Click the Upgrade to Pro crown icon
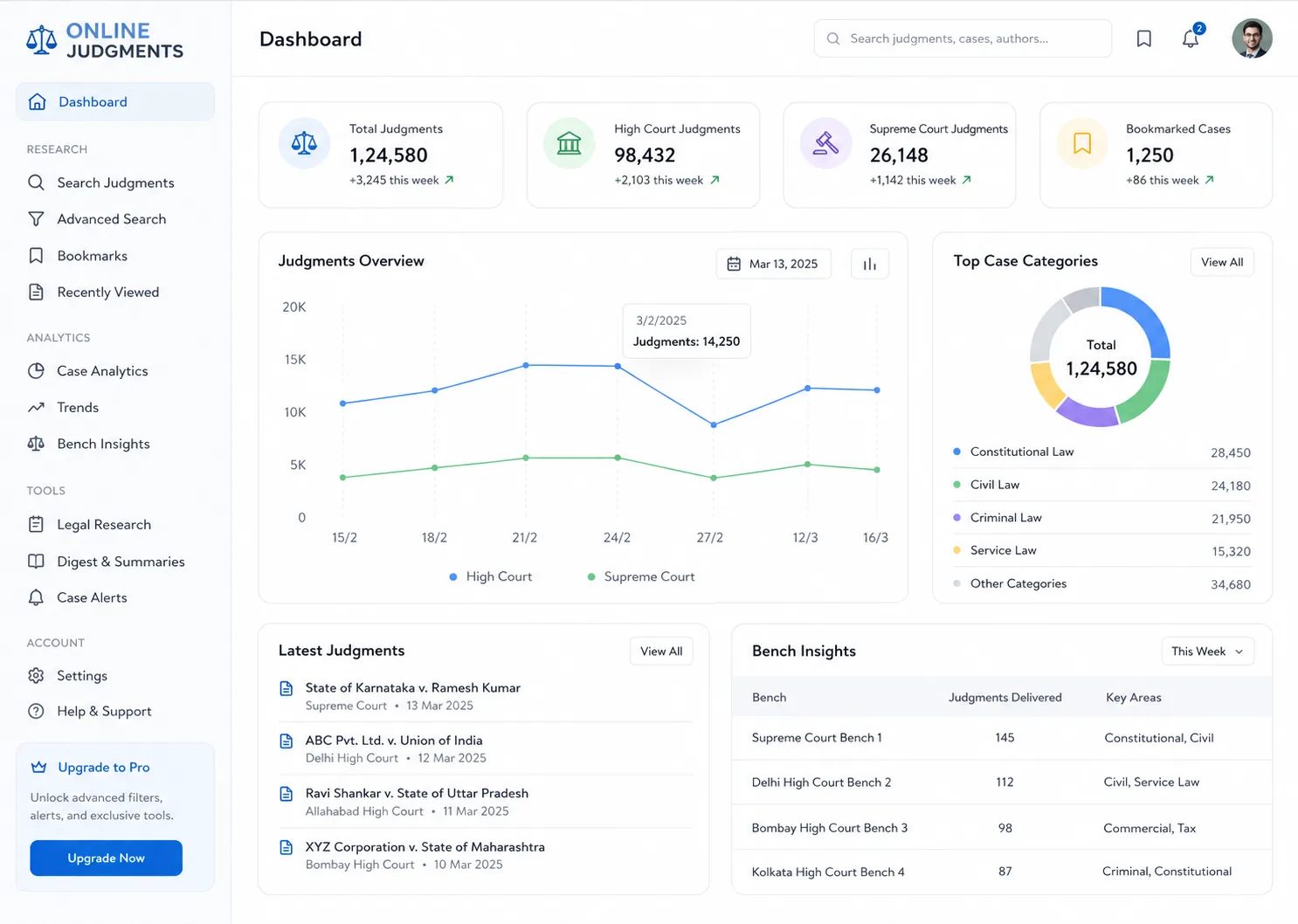The image size is (1298, 924). point(38,767)
